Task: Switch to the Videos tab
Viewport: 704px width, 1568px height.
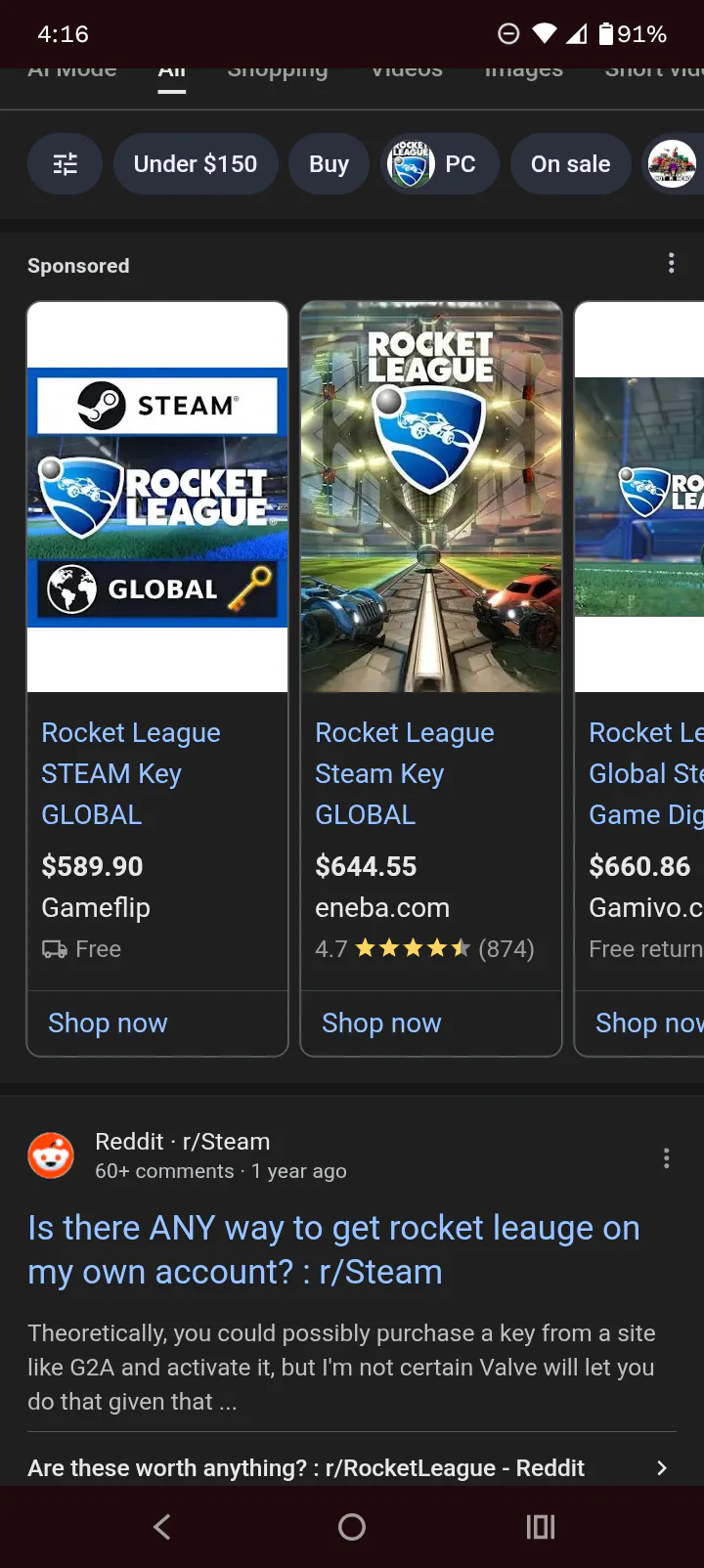Action: pos(407,72)
